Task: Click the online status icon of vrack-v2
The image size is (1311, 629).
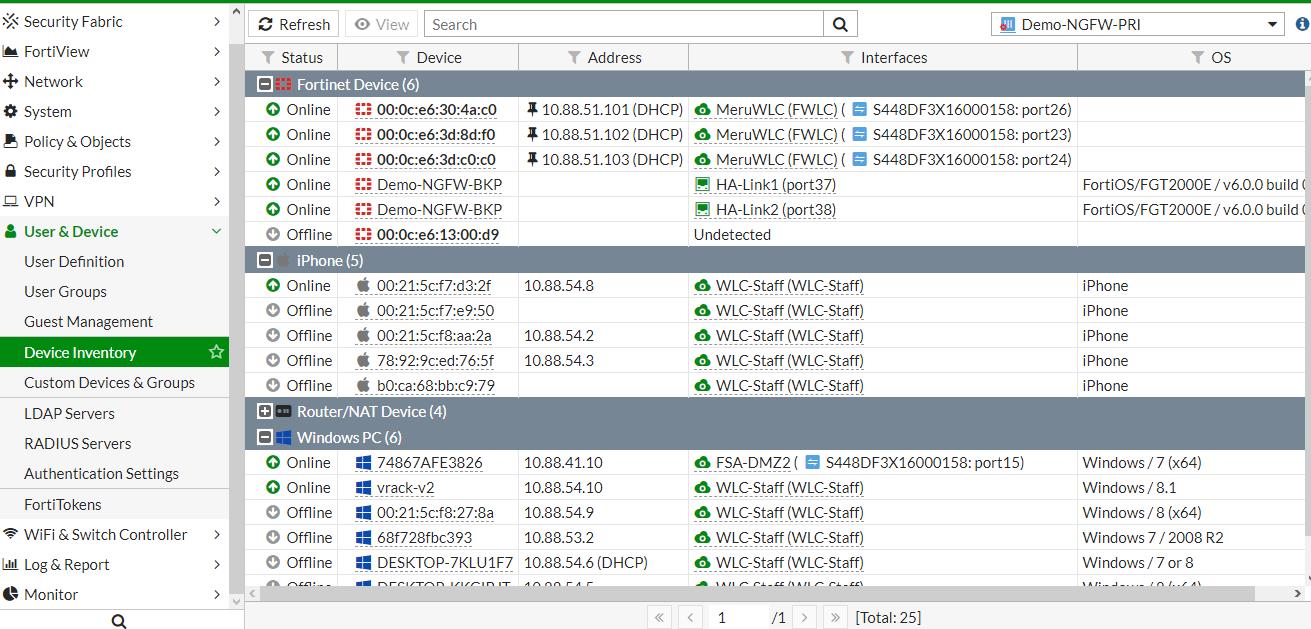Action: [x=273, y=487]
